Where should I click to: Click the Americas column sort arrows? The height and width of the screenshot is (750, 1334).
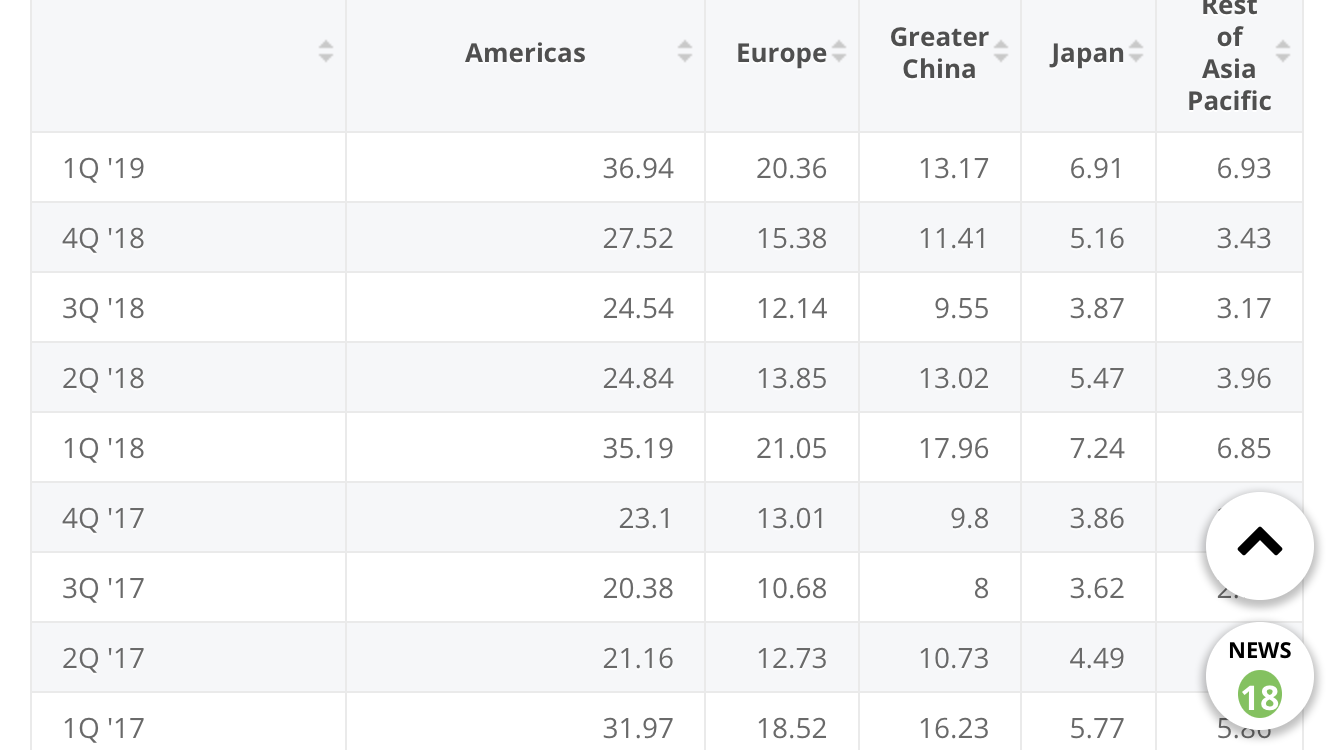(684, 51)
